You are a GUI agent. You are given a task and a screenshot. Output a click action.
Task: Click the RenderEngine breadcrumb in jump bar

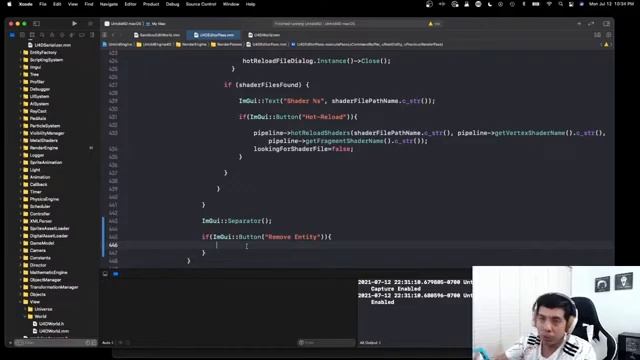pyautogui.click(x=192, y=44)
